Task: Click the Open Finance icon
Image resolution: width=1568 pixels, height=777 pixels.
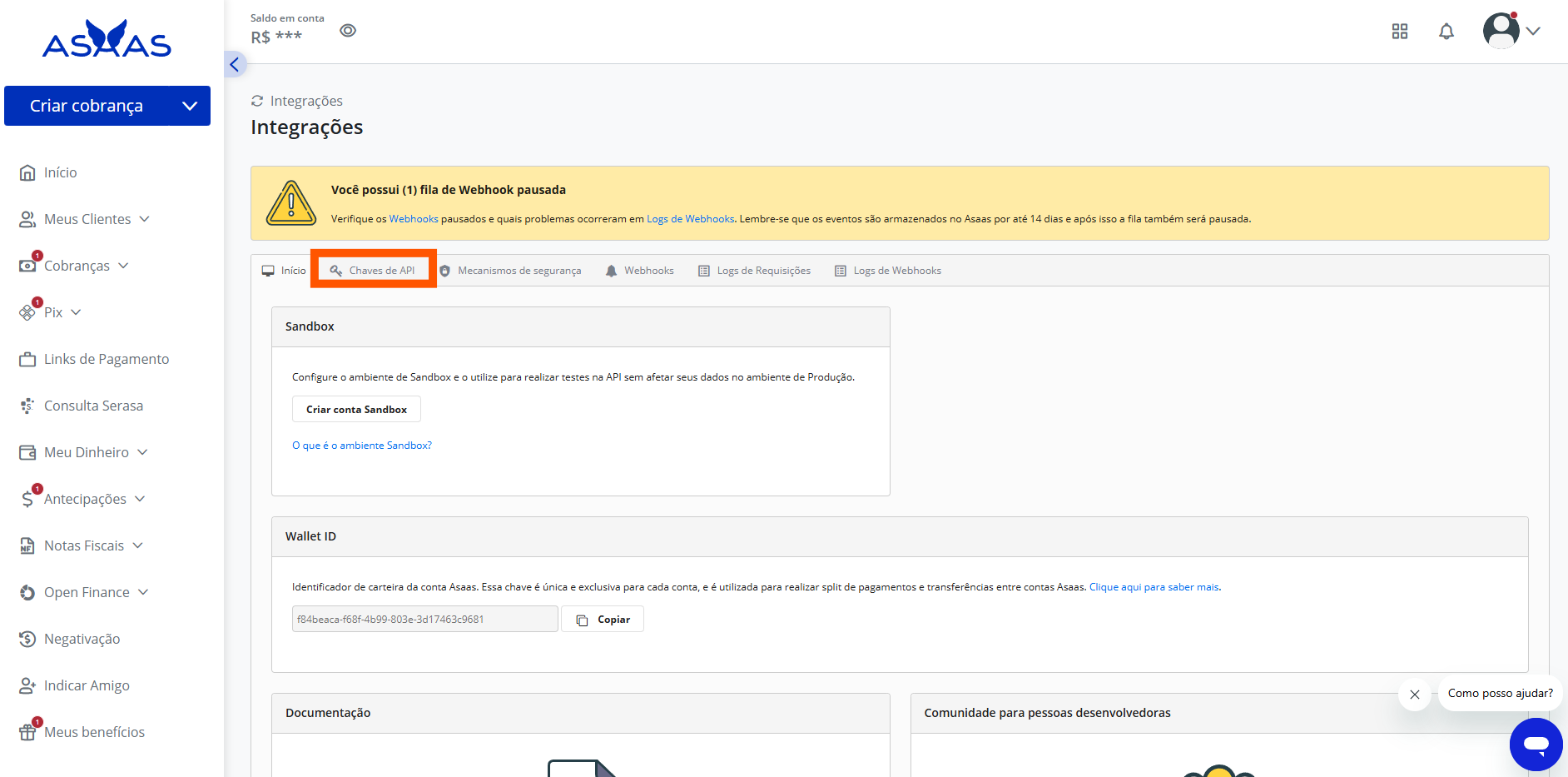Action: [27, 592]
